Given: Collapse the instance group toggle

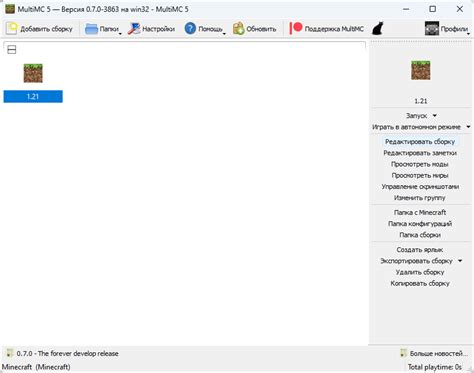Looking at the screenshot, I should click(x=12, y=50).
